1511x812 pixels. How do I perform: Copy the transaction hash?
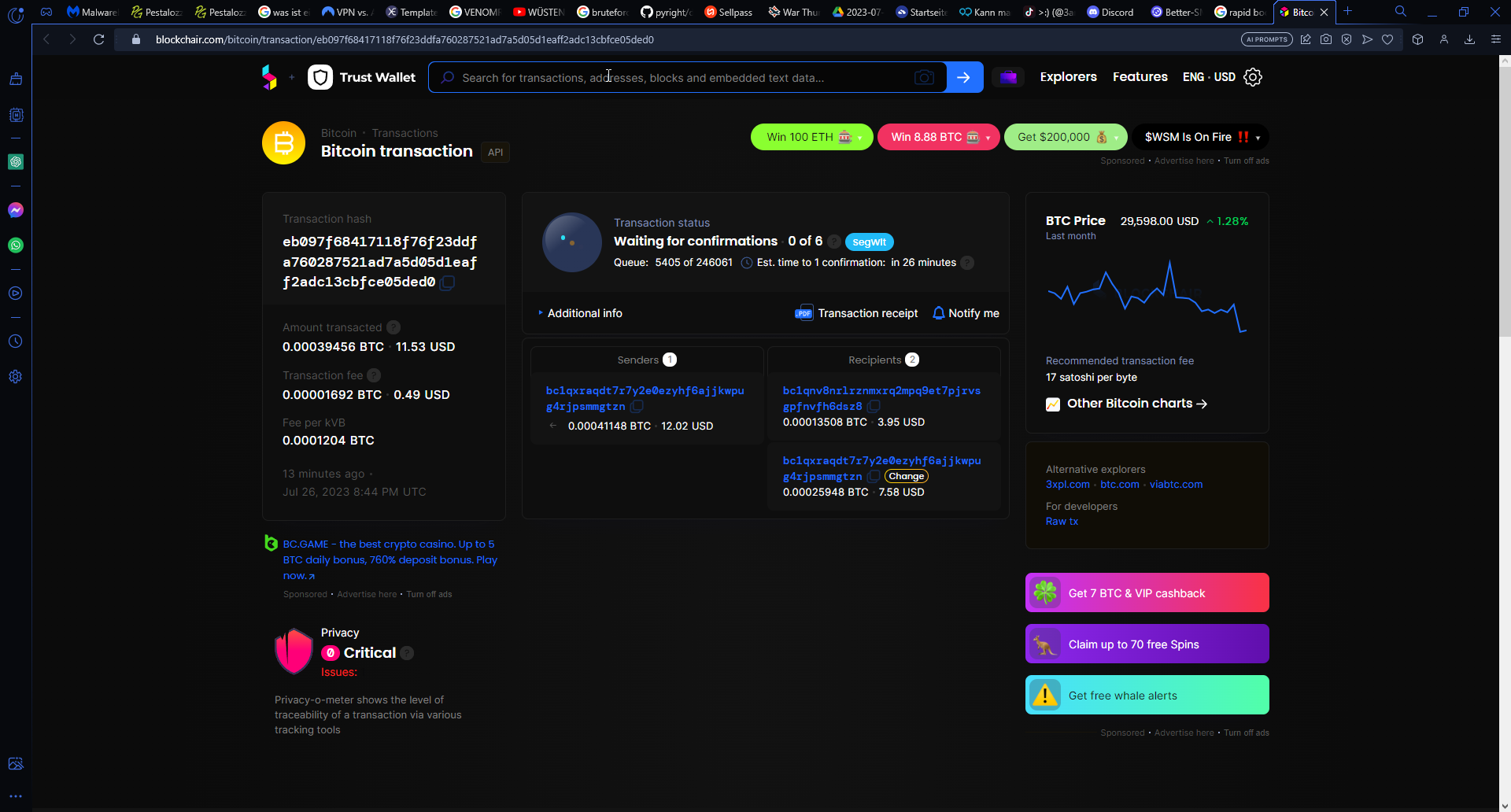pyautogui.click(x=447, y=282)
